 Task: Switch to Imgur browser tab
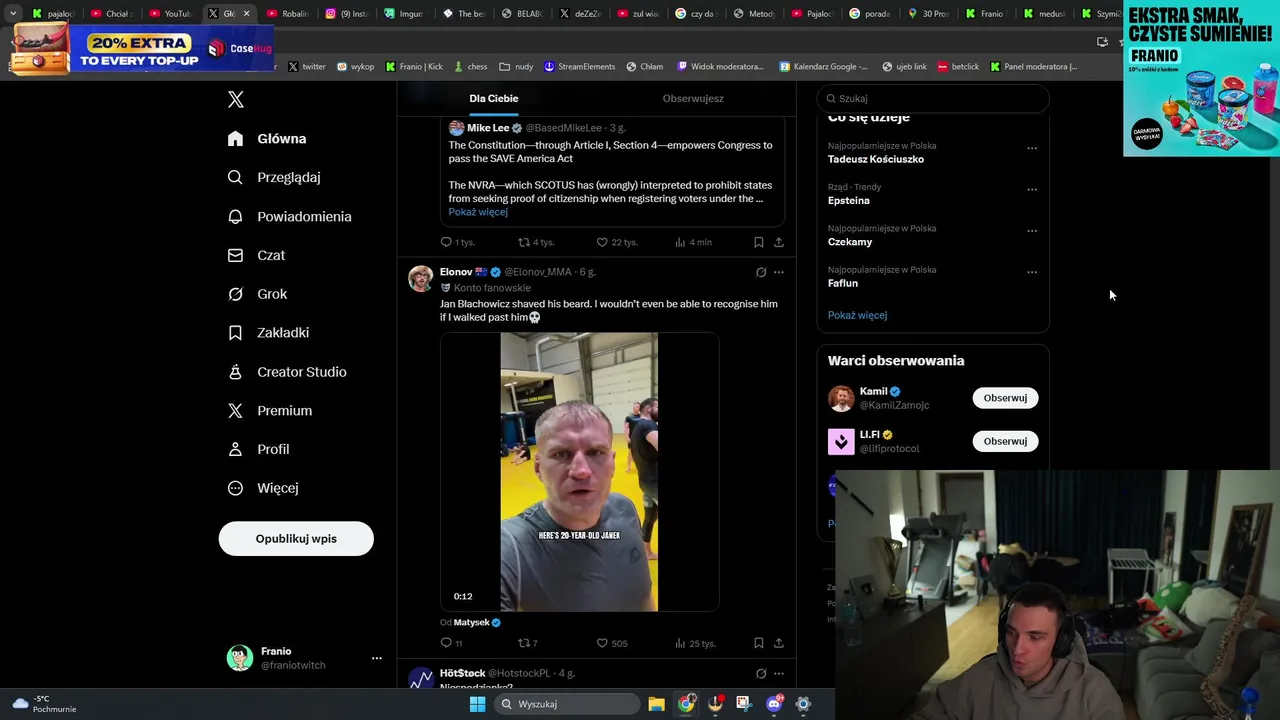click(404, 14)
